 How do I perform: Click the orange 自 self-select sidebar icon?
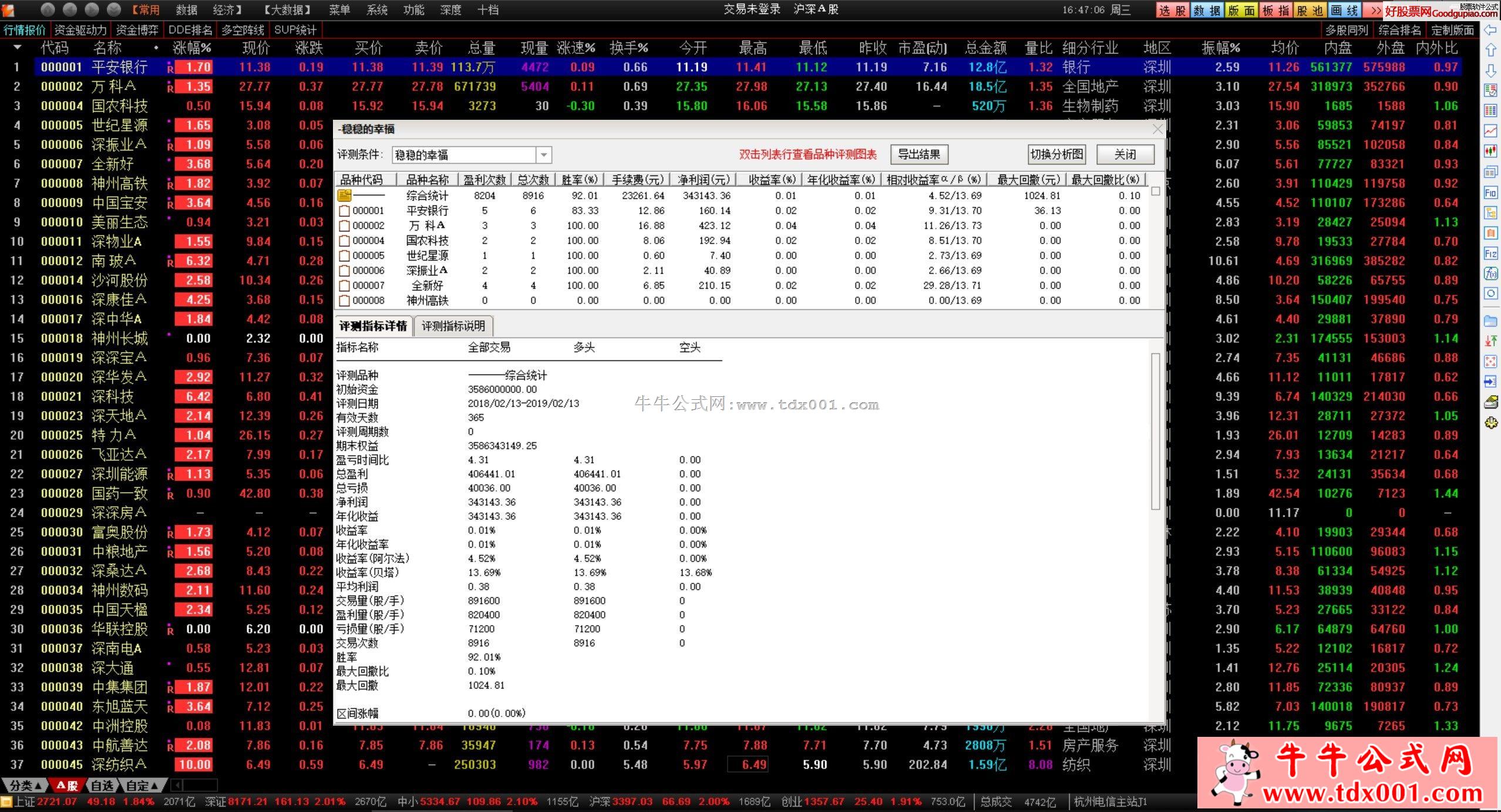[x=1490, y=233]
